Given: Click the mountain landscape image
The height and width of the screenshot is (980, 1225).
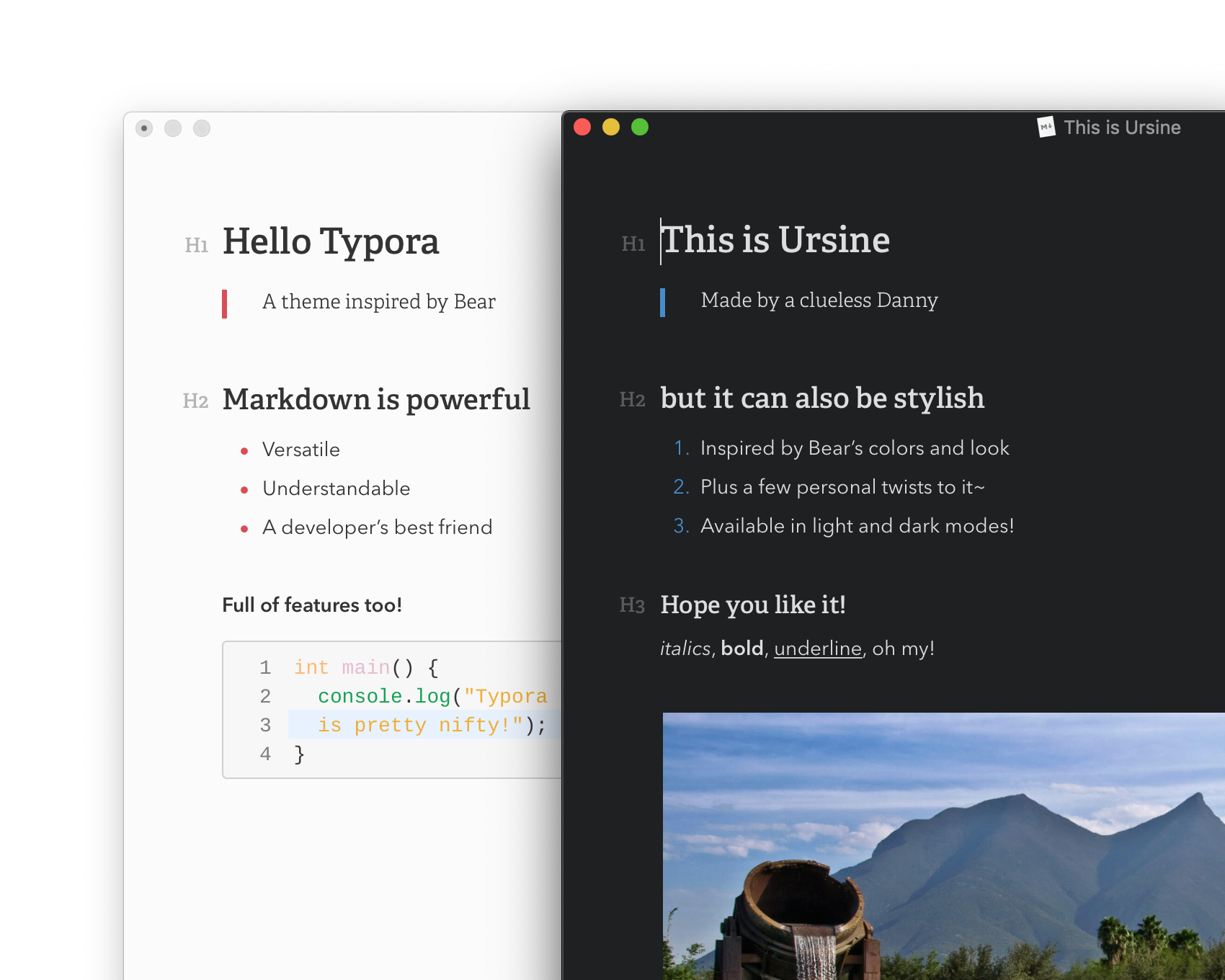Looking at the screenshot, I should point(944,846).
